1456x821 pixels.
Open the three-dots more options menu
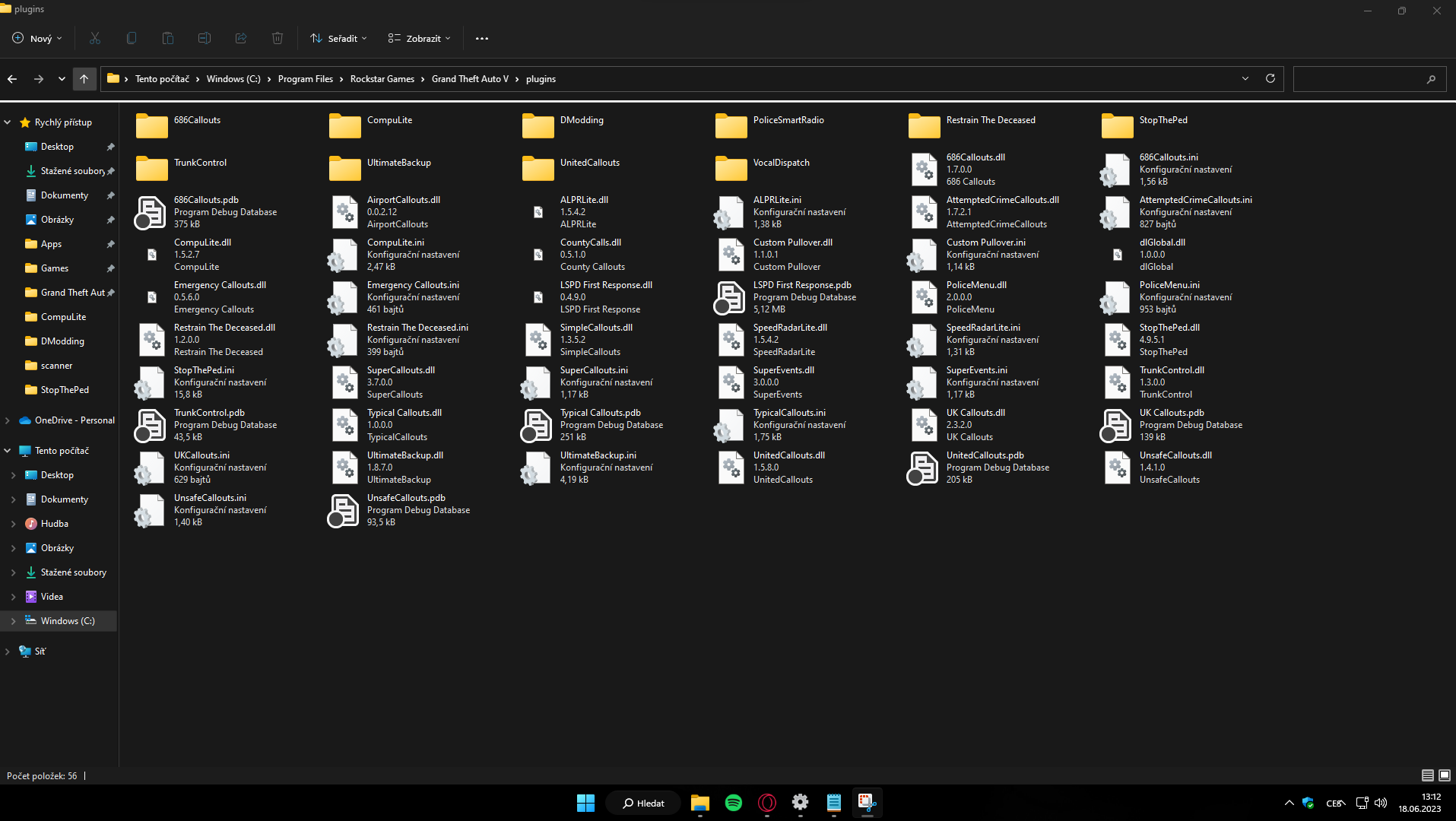pos(482,38)
